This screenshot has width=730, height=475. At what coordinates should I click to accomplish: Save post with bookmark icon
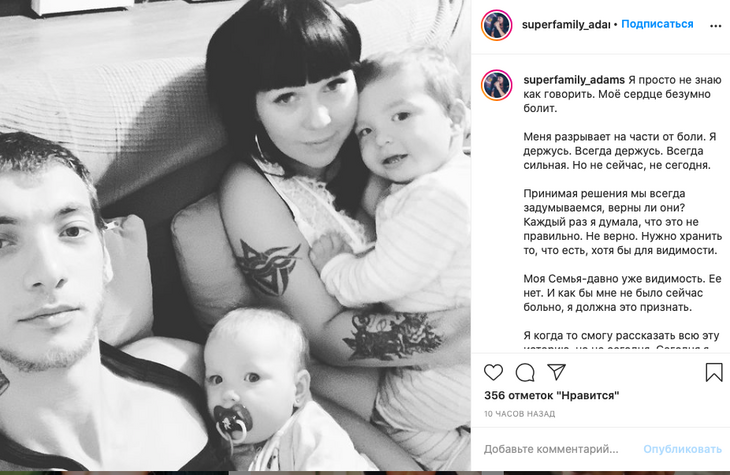click(714, 372)
